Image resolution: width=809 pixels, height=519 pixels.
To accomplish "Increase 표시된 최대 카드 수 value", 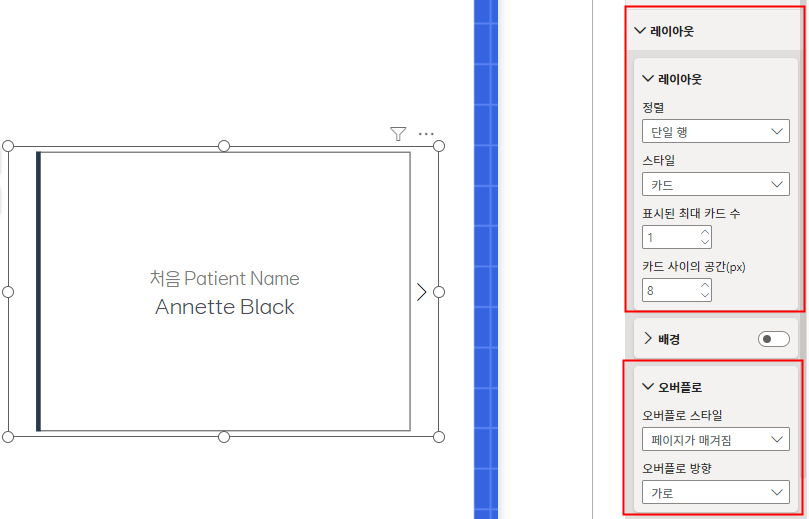I will pyautogui.click(x=705, y=233).
